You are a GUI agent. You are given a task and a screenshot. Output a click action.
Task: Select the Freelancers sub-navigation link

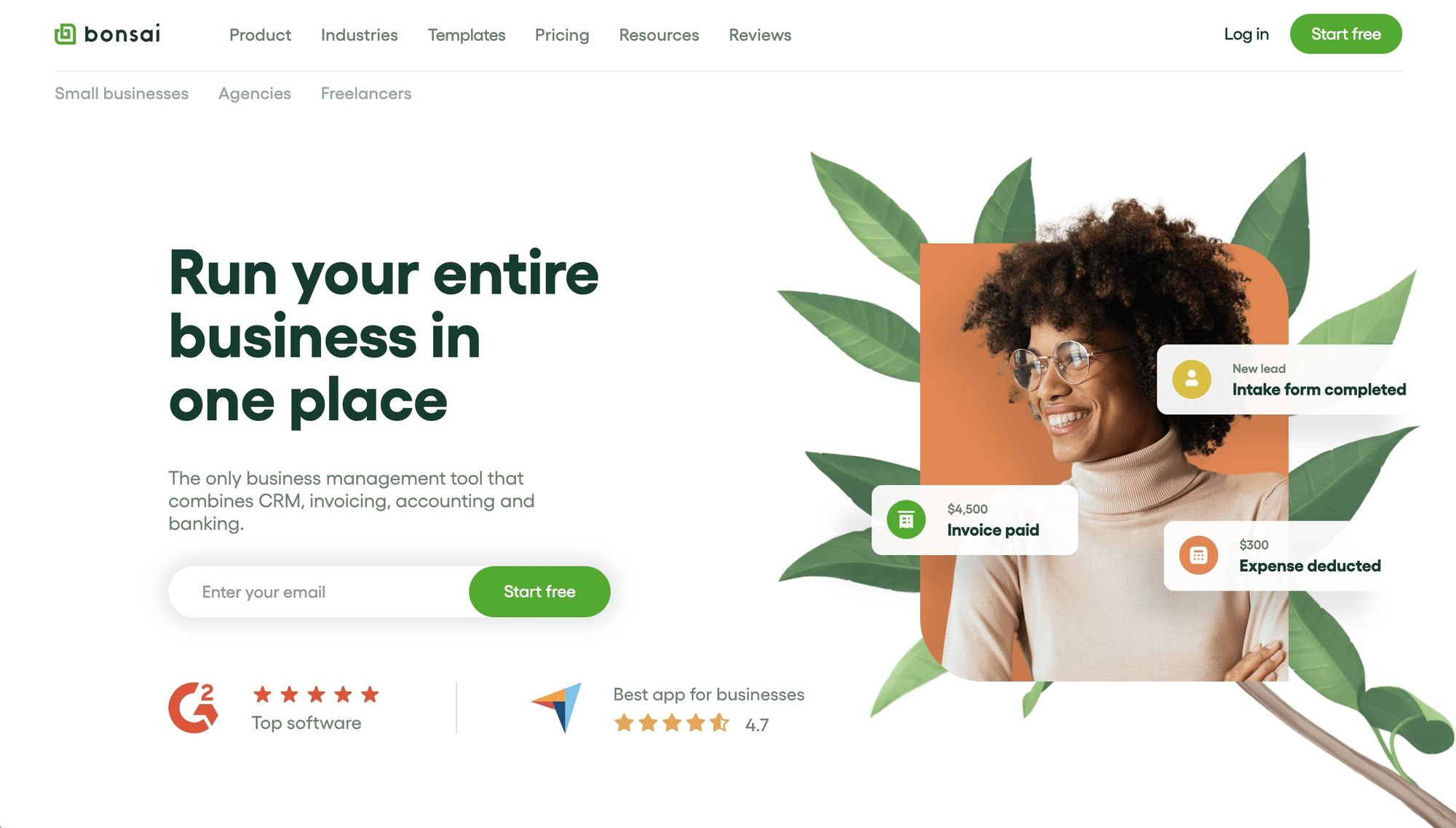[366, 93]
